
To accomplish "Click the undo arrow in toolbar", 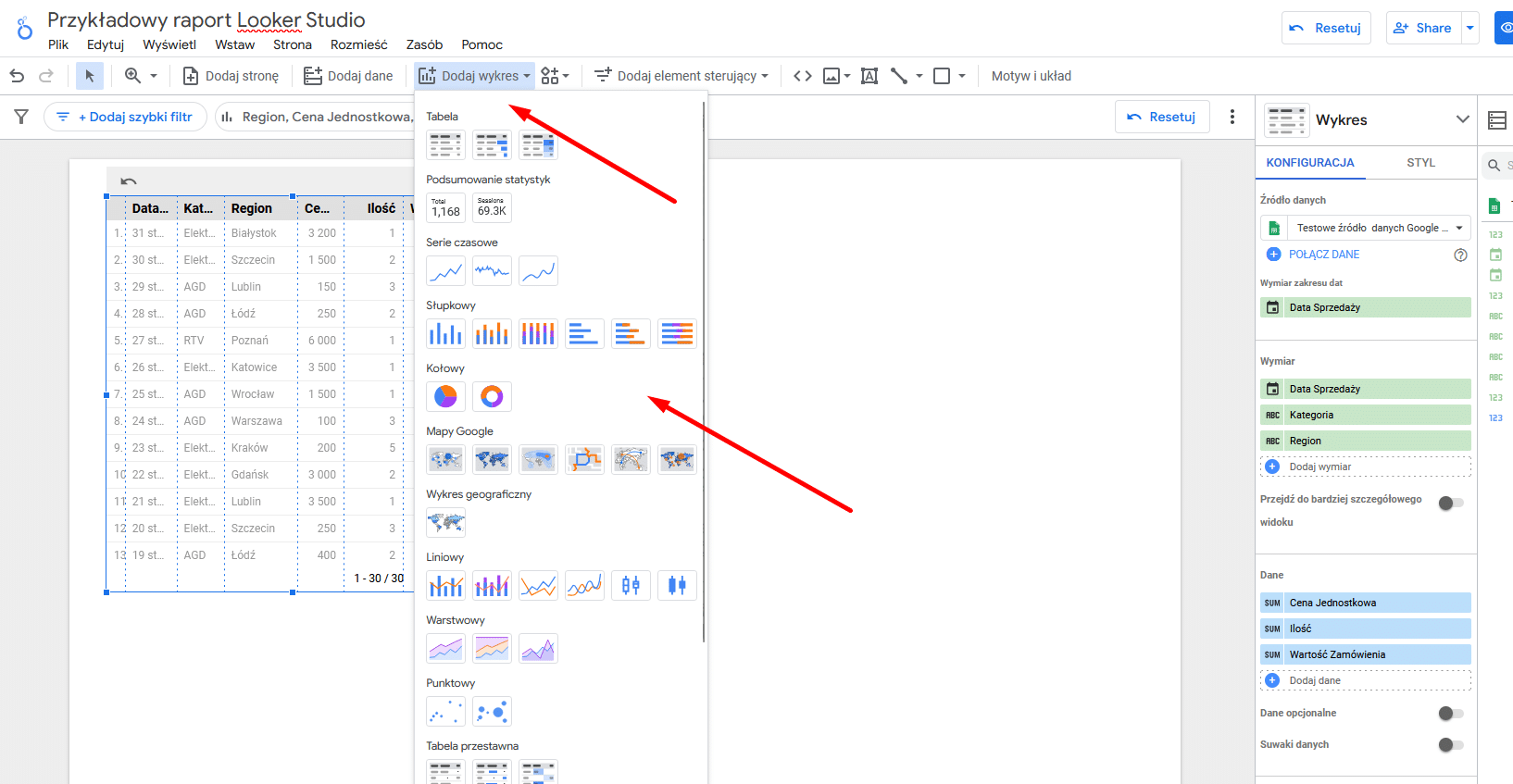I will (17, 76).
